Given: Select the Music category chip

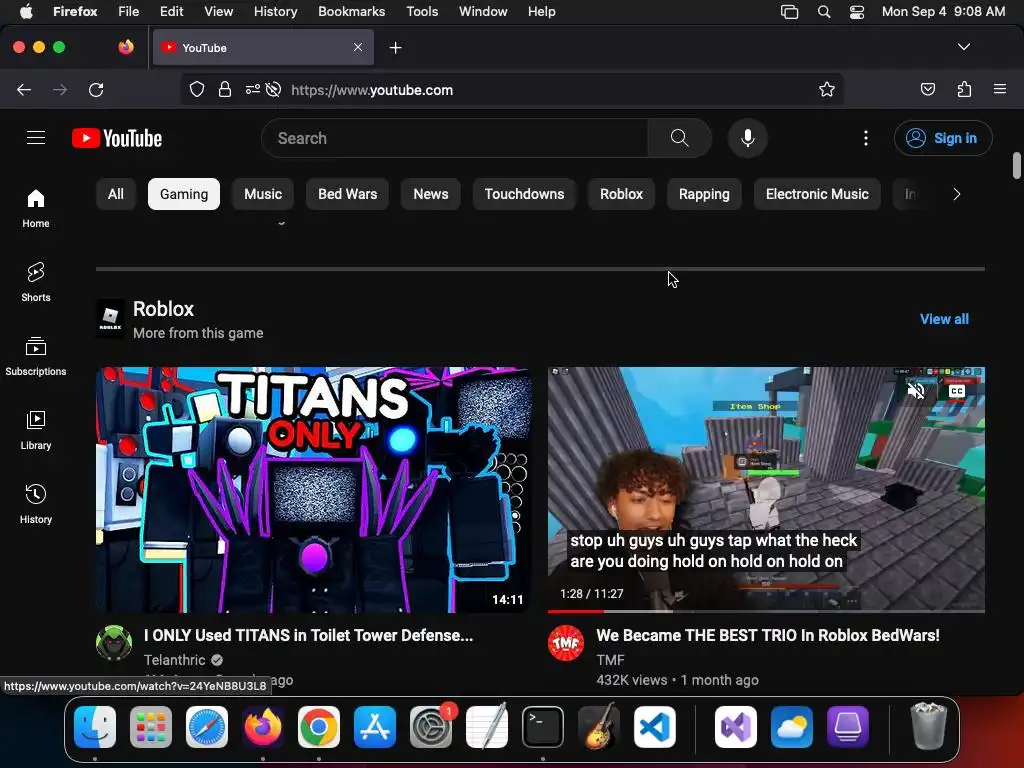Looking at the screenshot, I should 263,194.
